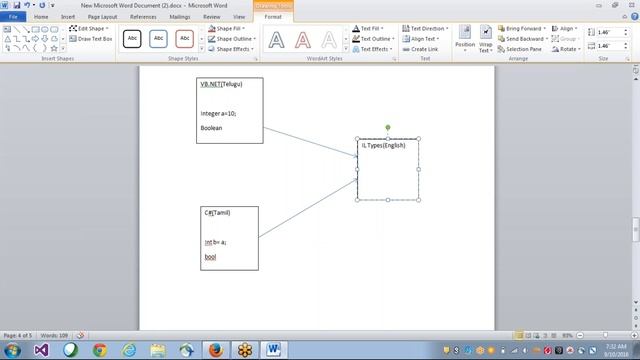Expand the WordArt Styles gallery more arrow
The height and width of the screenshot is (360, 640).
click(346, 49)
